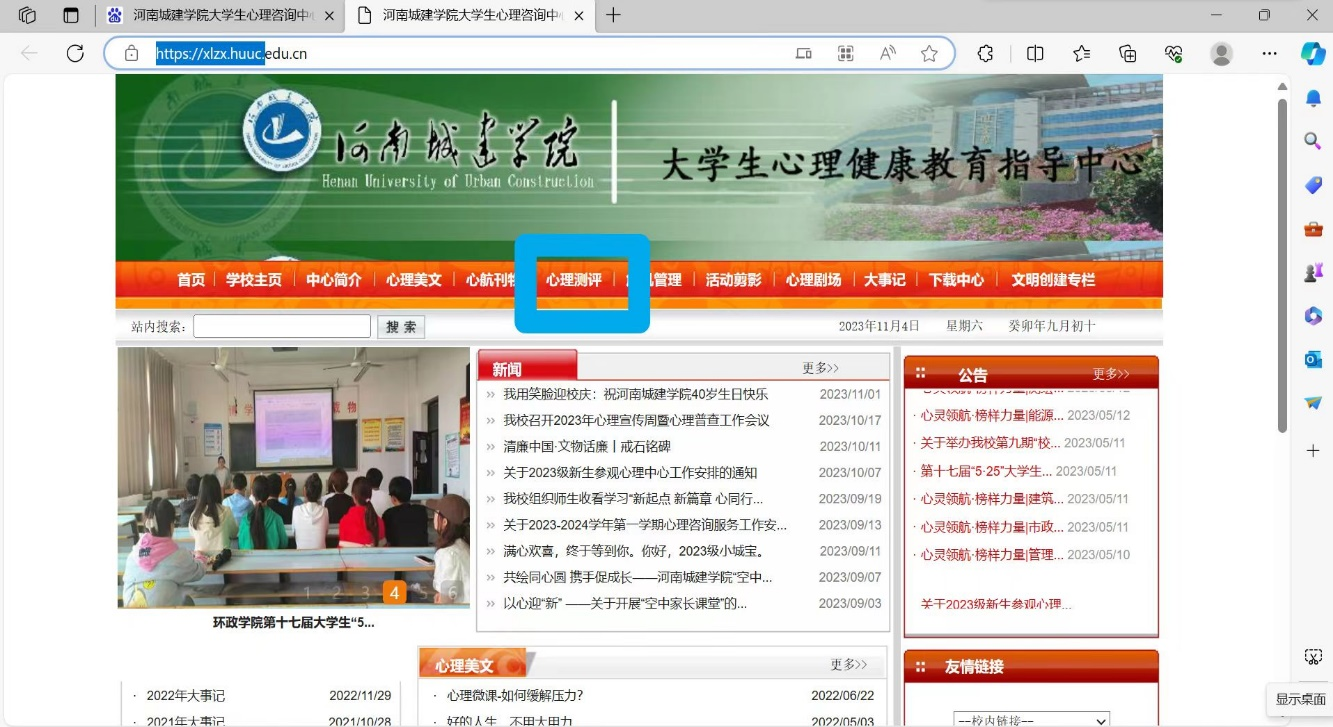Viewport: 1333px width, 727px height.
Task: Add this page to favorites with the star
Action: coord(930,54)
